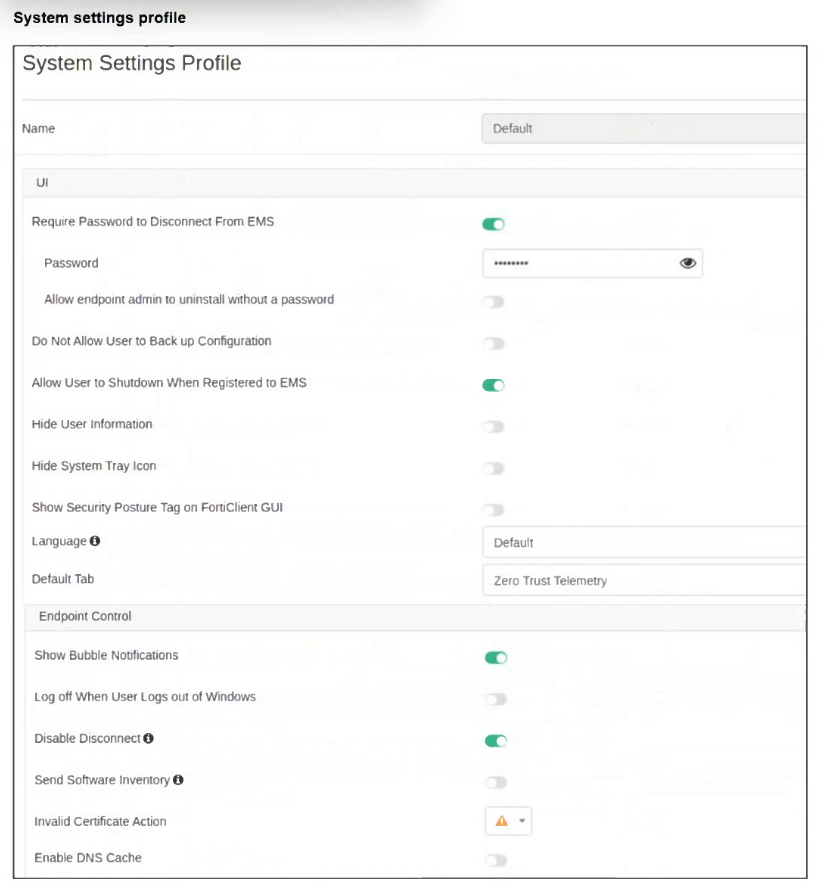Click the orange warning icon for Invalid Certificate Action
The width and height of the screenshot is (820, 888).
501,821
